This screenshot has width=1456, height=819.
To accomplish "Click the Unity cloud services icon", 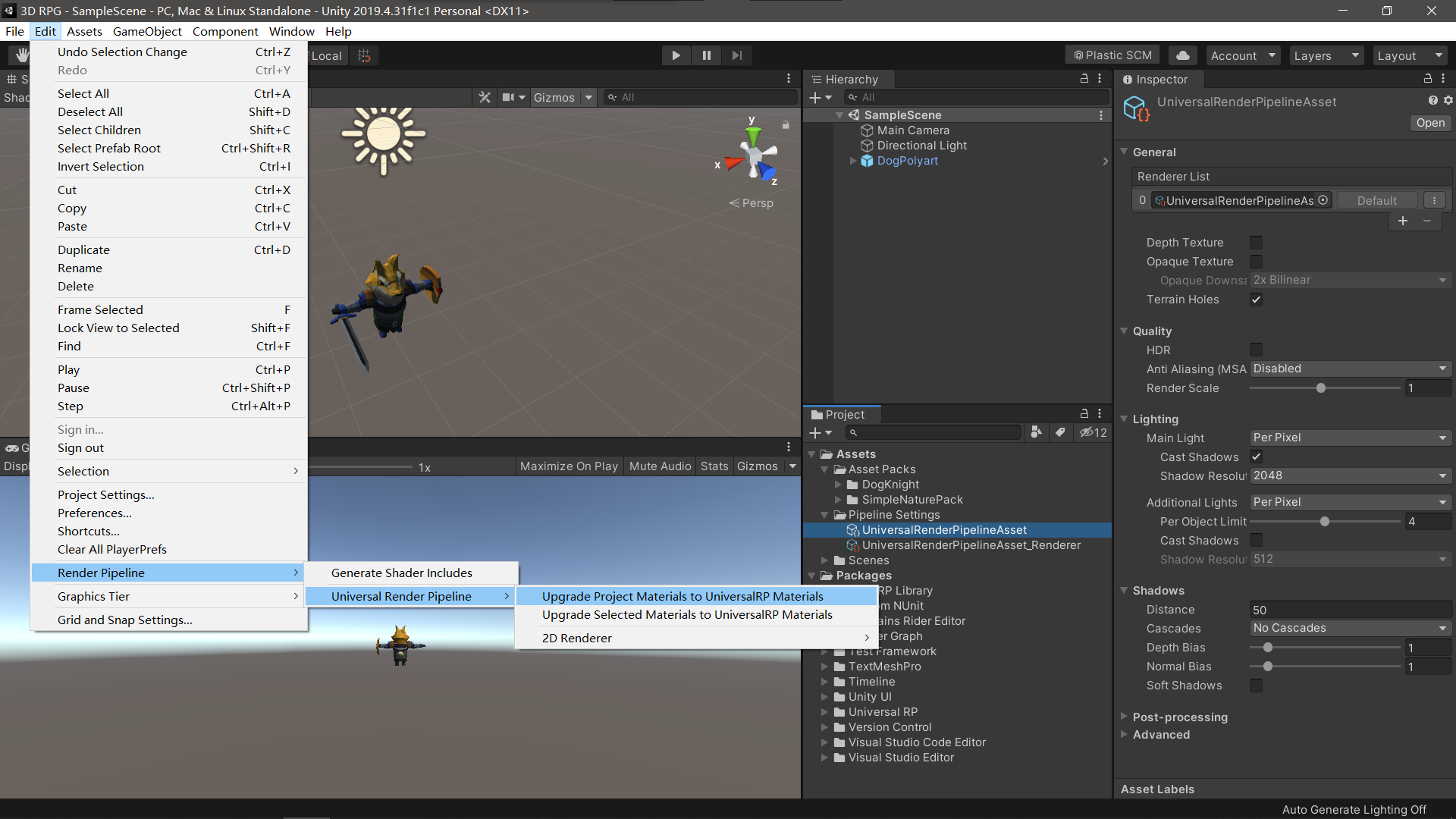I will point(1182,55).
